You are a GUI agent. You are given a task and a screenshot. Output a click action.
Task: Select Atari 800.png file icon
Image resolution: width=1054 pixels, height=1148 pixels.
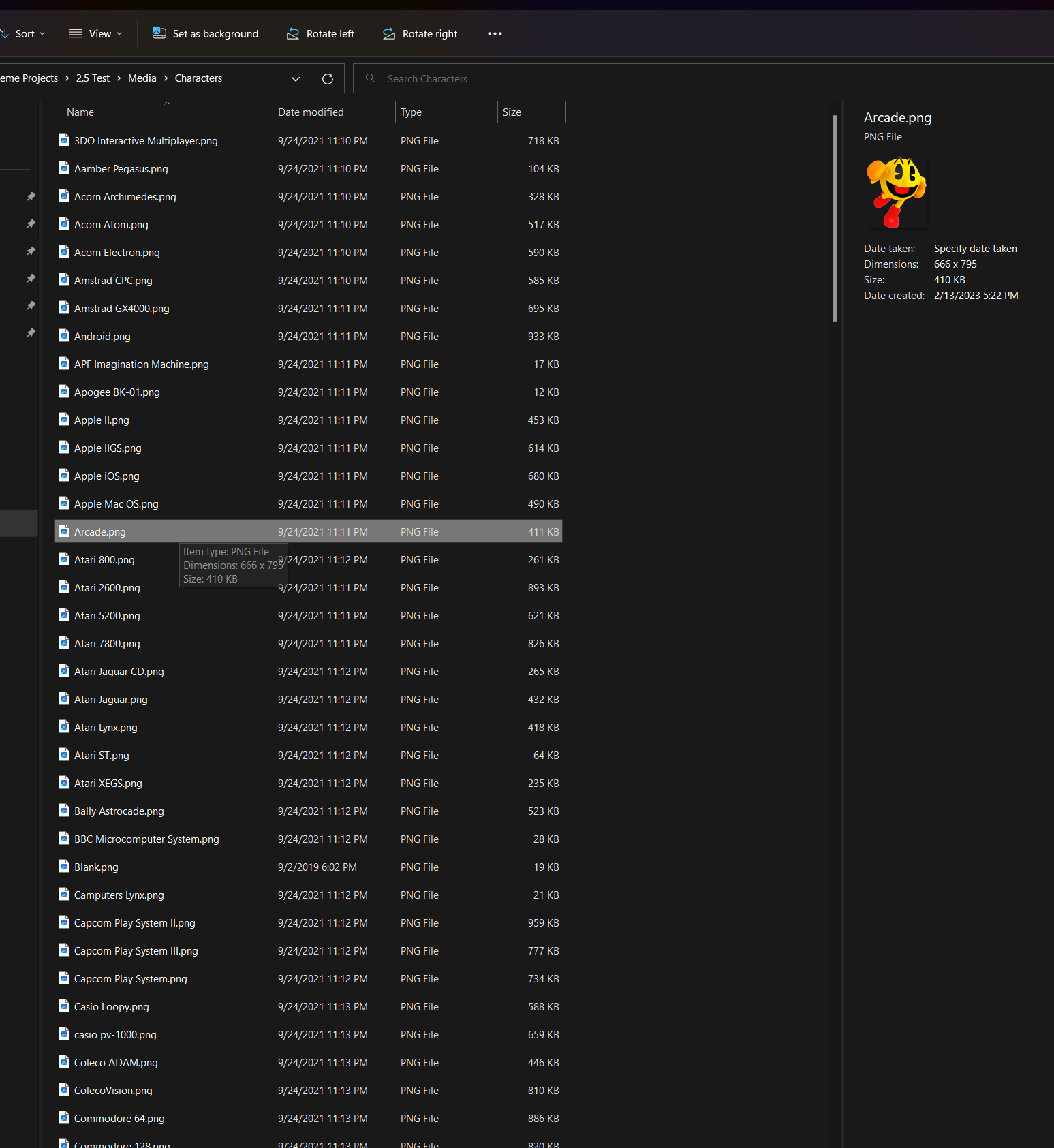[64, 559]
